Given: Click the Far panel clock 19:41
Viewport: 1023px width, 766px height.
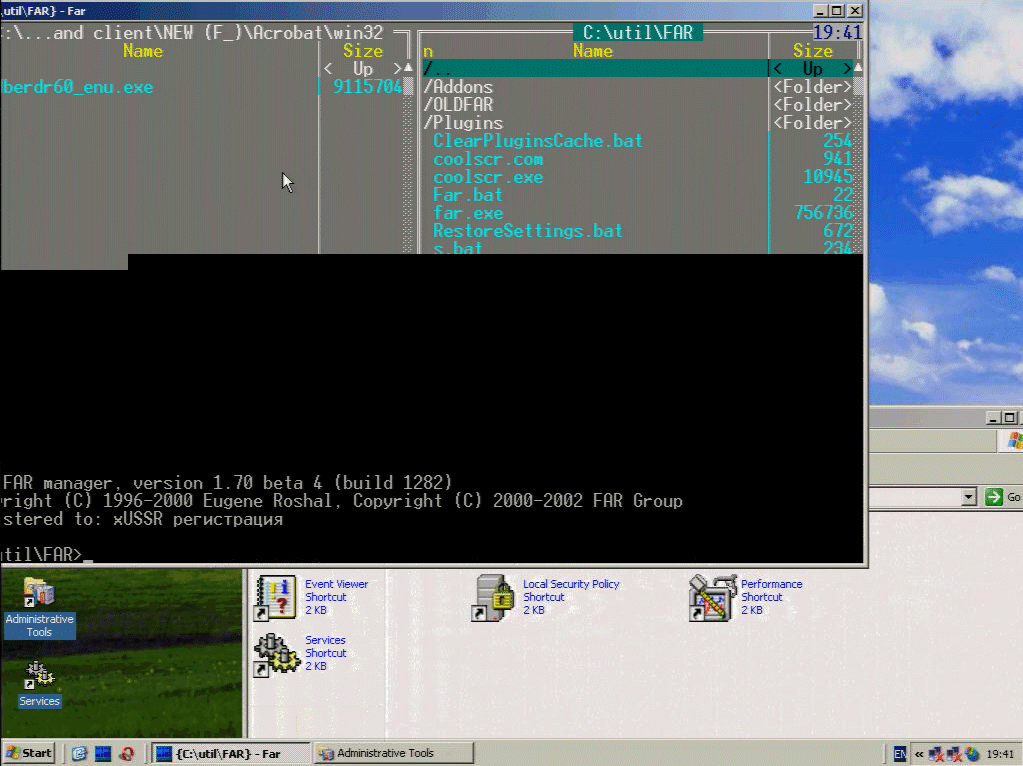Looking at the screenshot, I should pos(838,33).
